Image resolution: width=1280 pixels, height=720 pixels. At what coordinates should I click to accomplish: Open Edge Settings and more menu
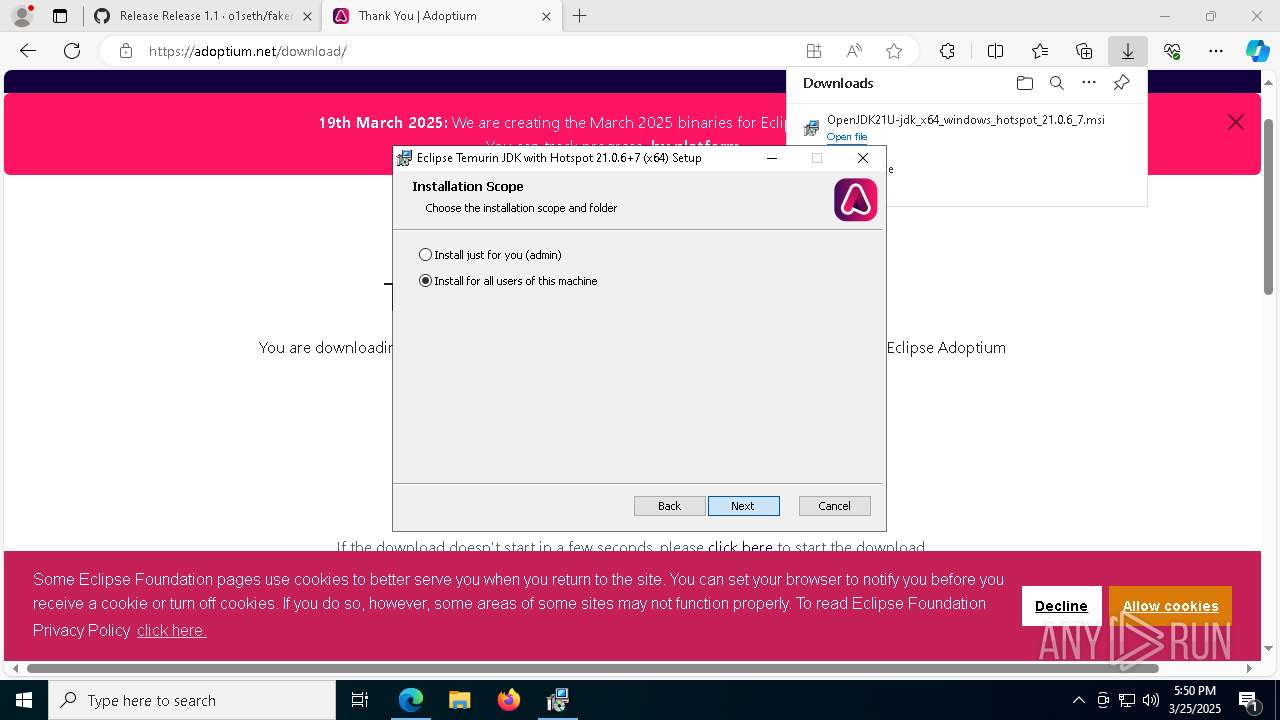[1216, 51]
